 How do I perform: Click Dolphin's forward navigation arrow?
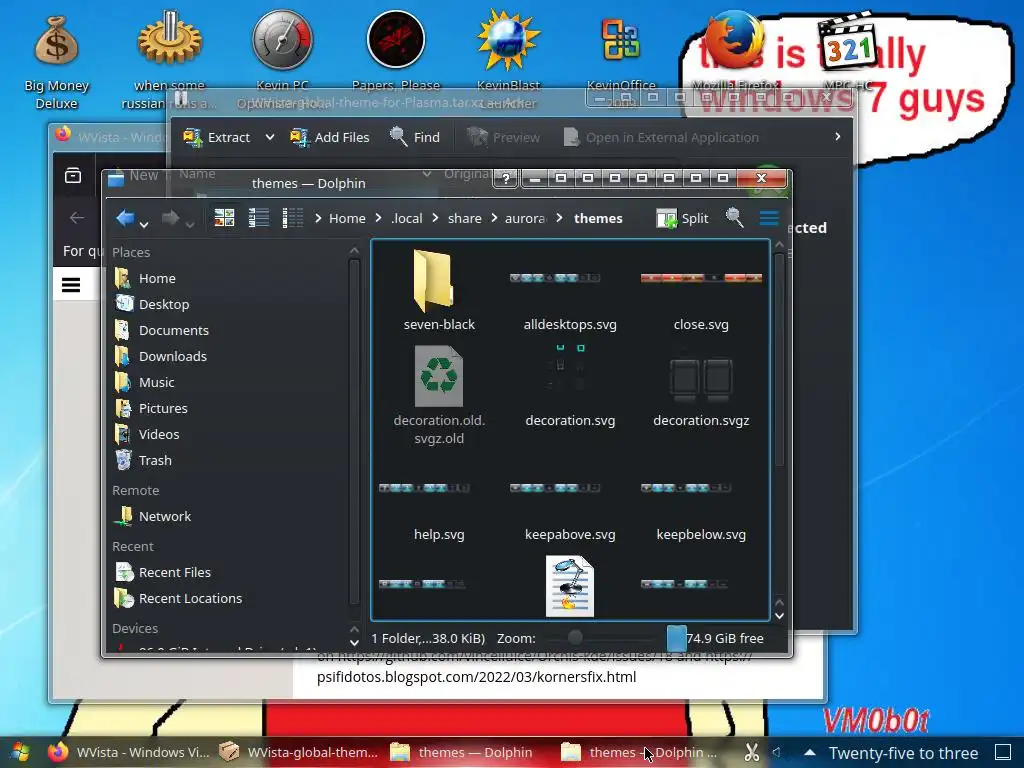point(170,217)
